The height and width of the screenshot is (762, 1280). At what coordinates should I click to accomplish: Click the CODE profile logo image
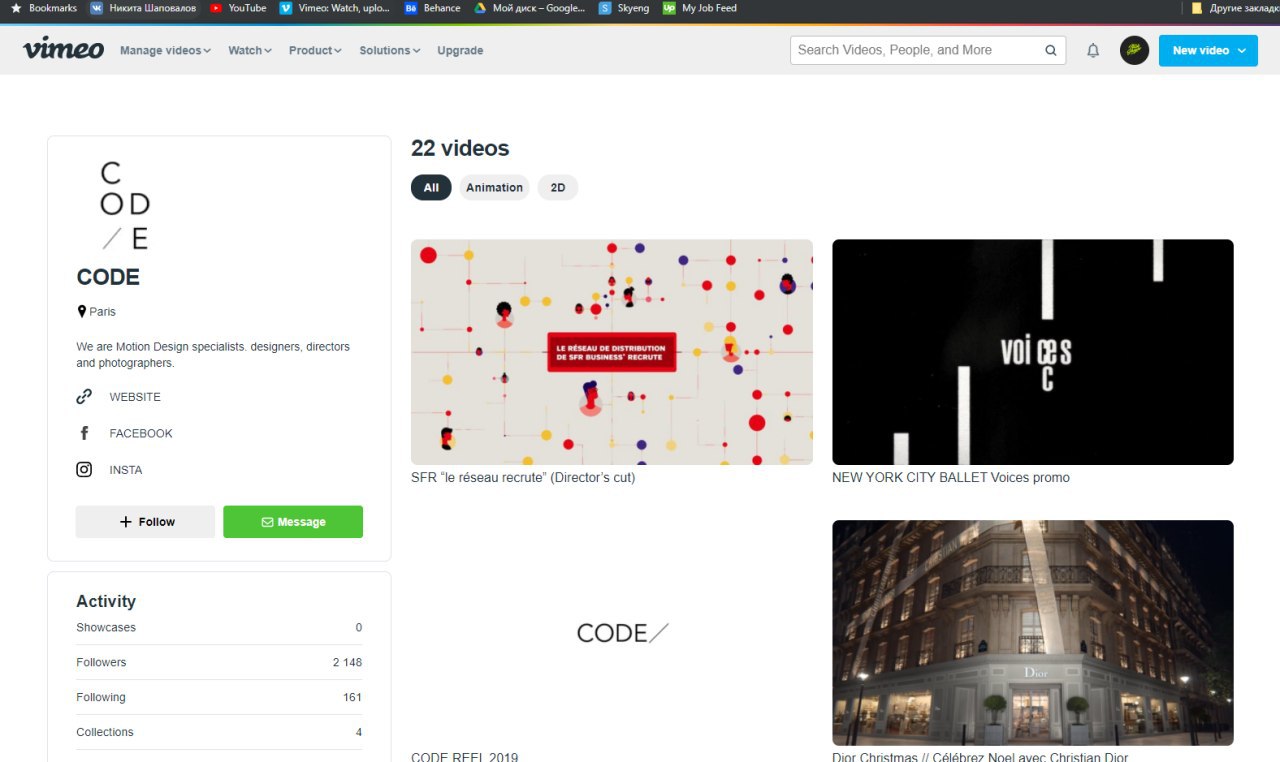tap(126, 206)
